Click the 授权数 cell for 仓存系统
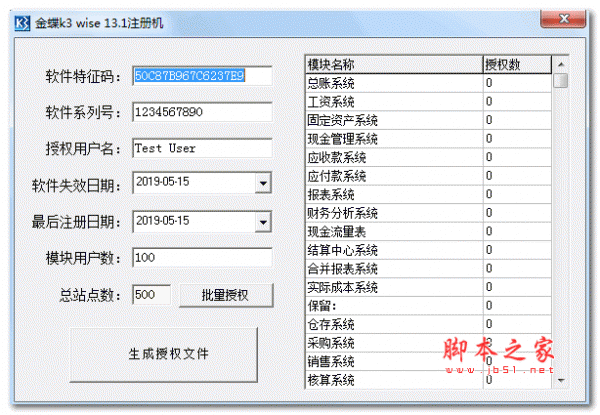 point(517,324)
